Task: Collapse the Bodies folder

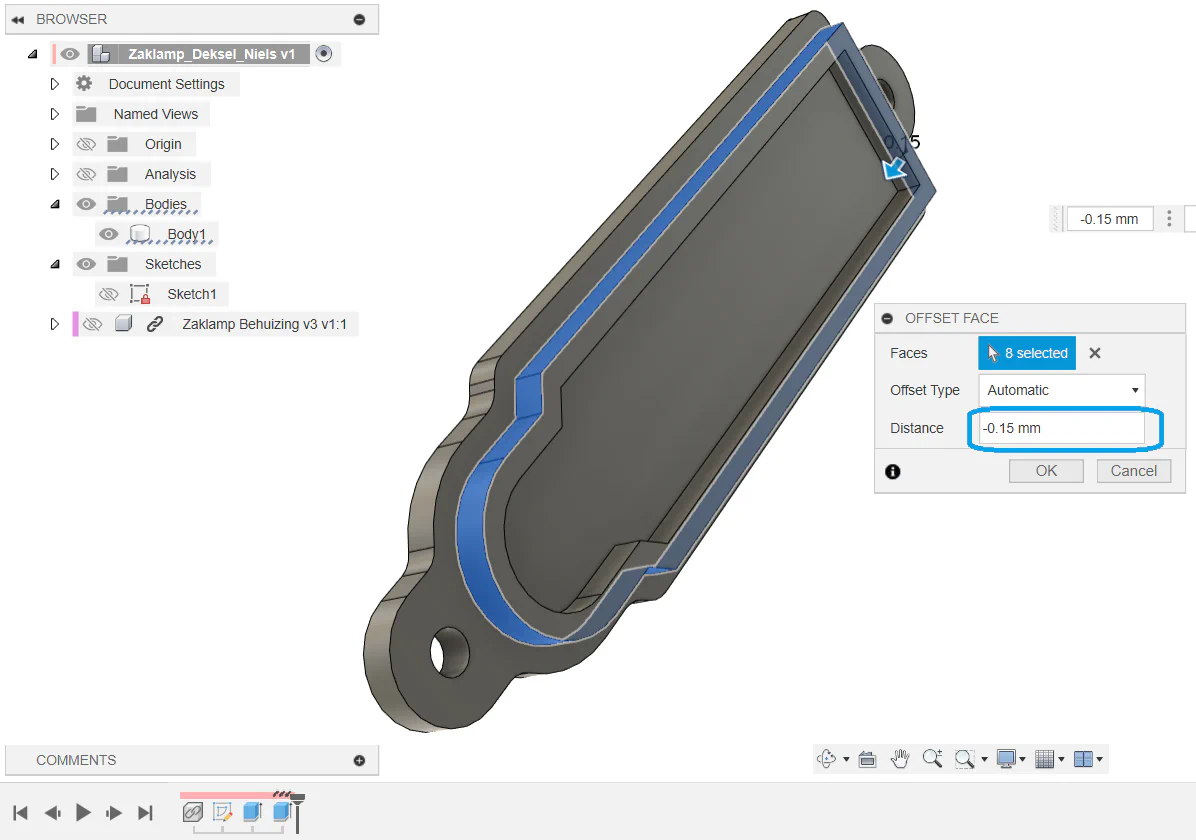Action: 55,204
